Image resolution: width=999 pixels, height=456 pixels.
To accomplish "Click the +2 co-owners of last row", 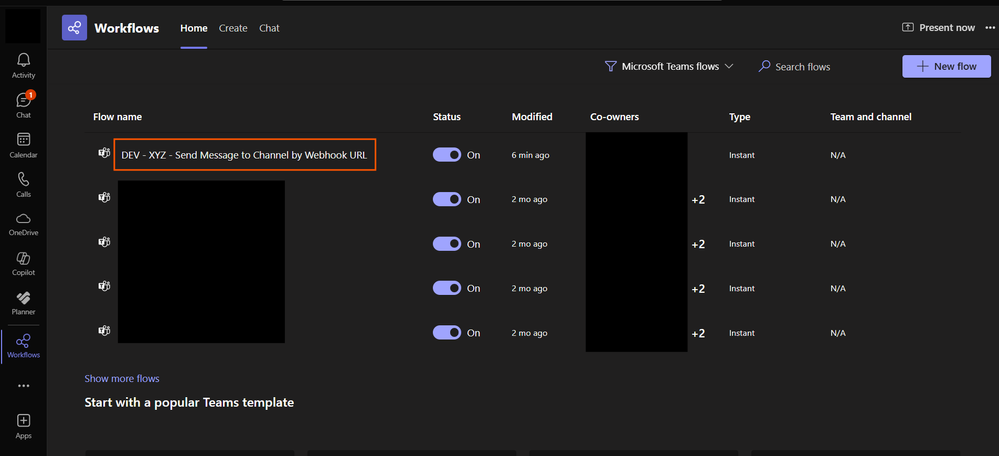I will (x=698, y=333).
